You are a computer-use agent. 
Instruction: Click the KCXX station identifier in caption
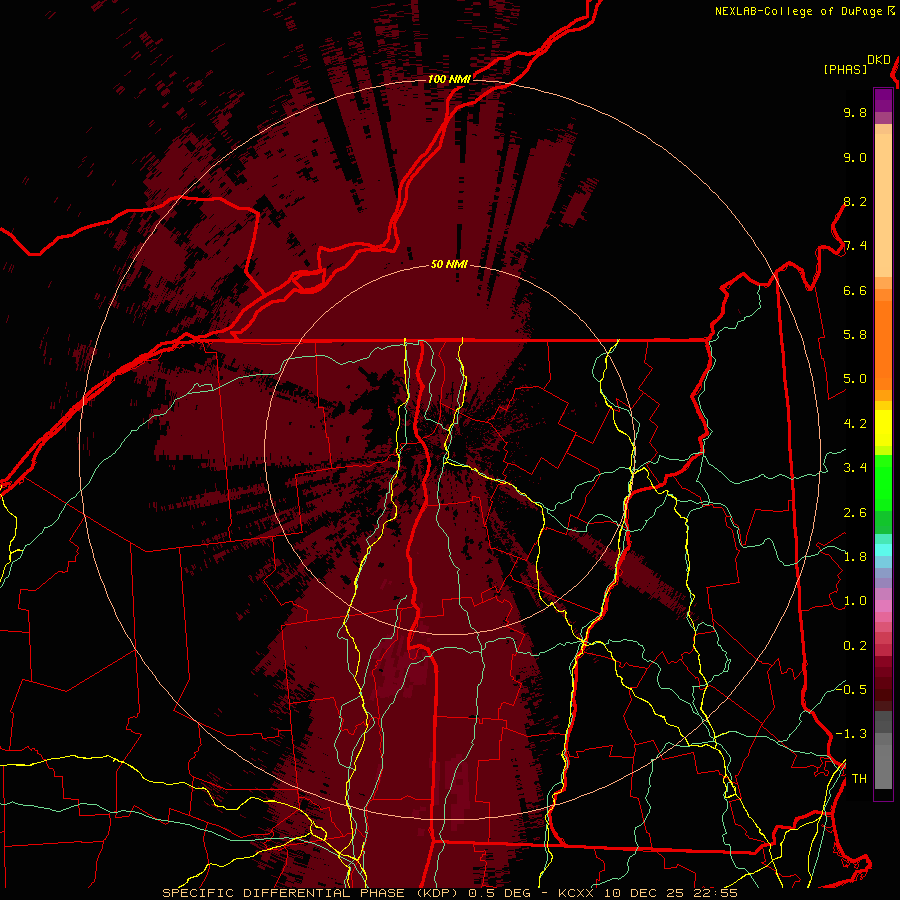point(574,893)
